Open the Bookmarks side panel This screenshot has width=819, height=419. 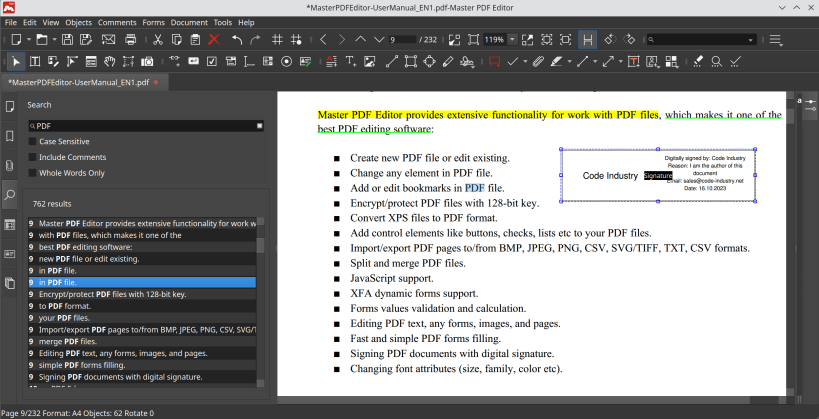click(x=10, y=135)
